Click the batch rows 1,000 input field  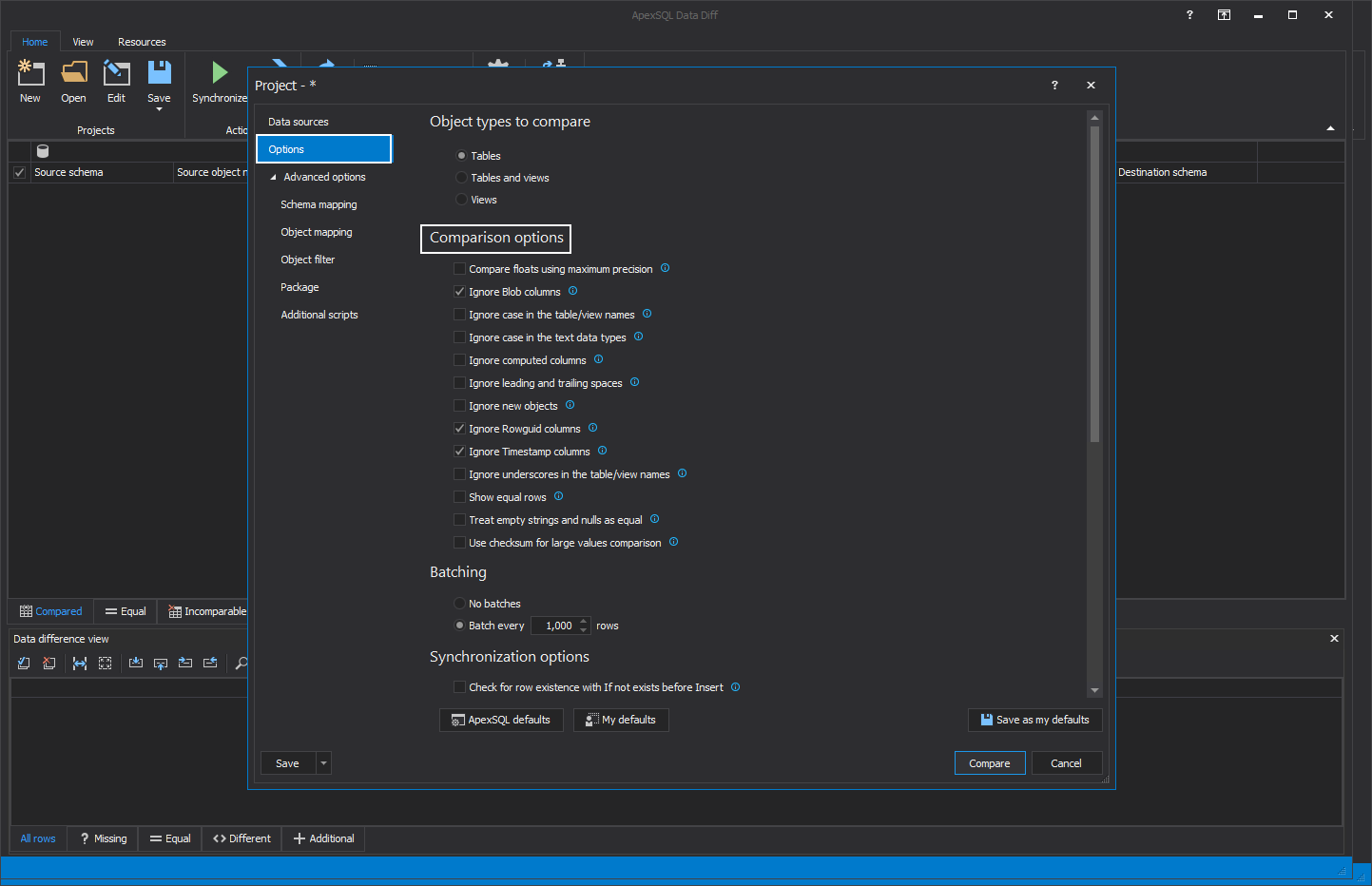[555, 626]
